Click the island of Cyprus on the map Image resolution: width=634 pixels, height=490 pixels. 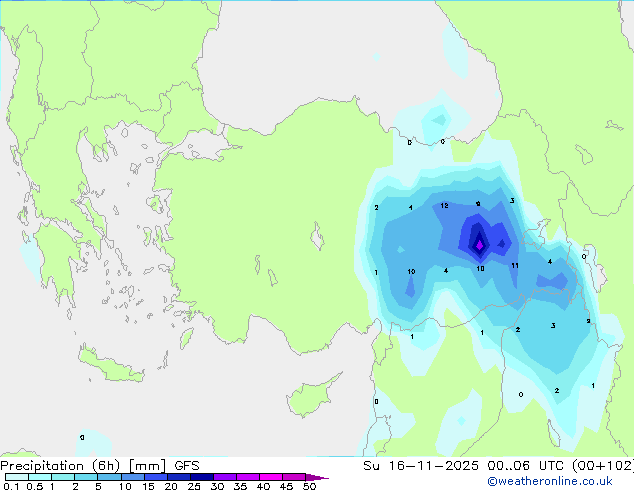311,396
